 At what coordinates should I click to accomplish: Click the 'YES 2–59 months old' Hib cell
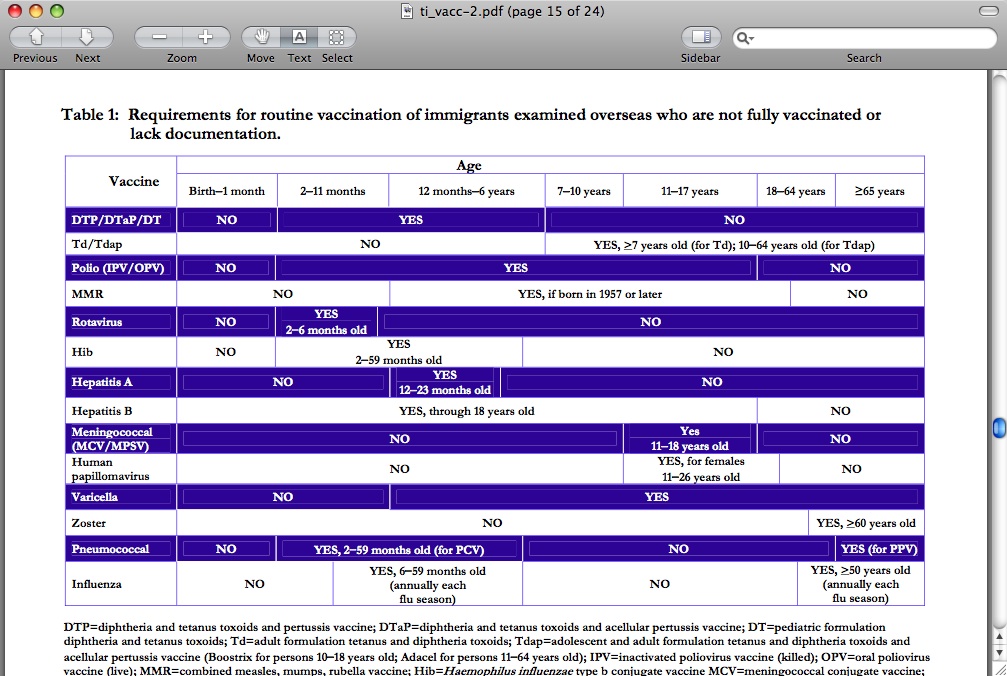click(x=399, y=352)
